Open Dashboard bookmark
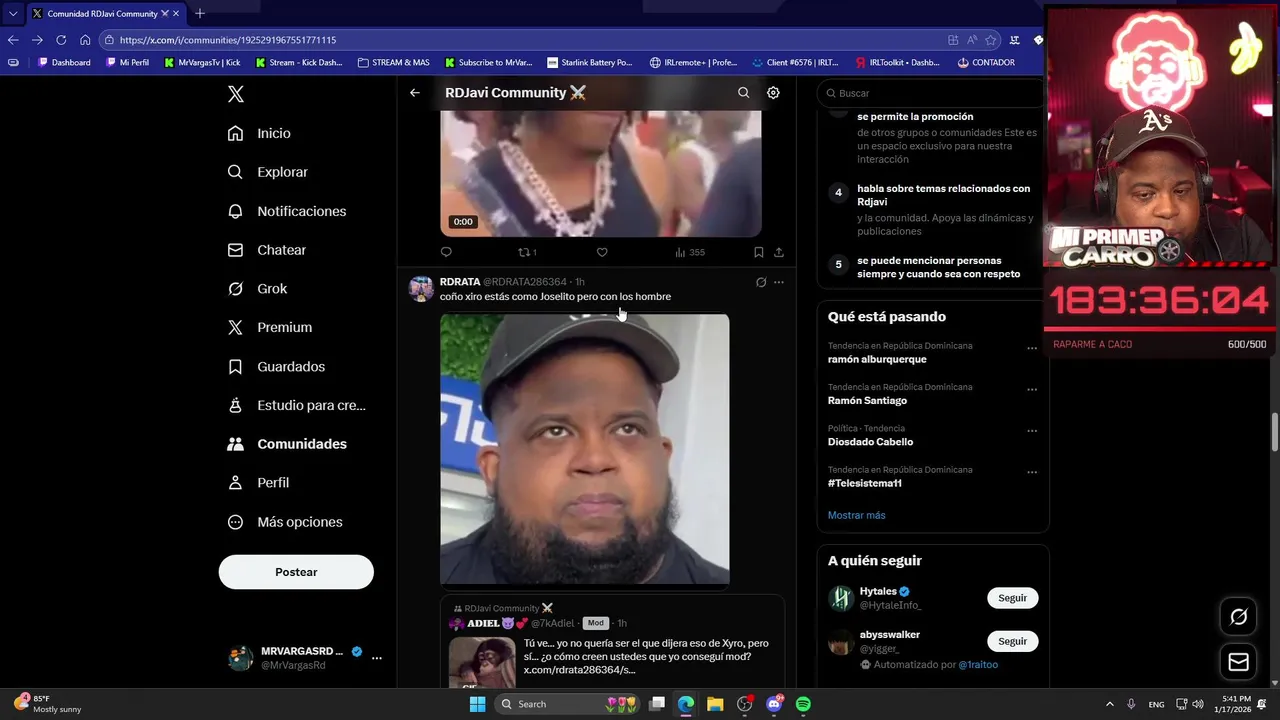The height and width of the screenshot is (720, 1280). (x=64, y=62)
